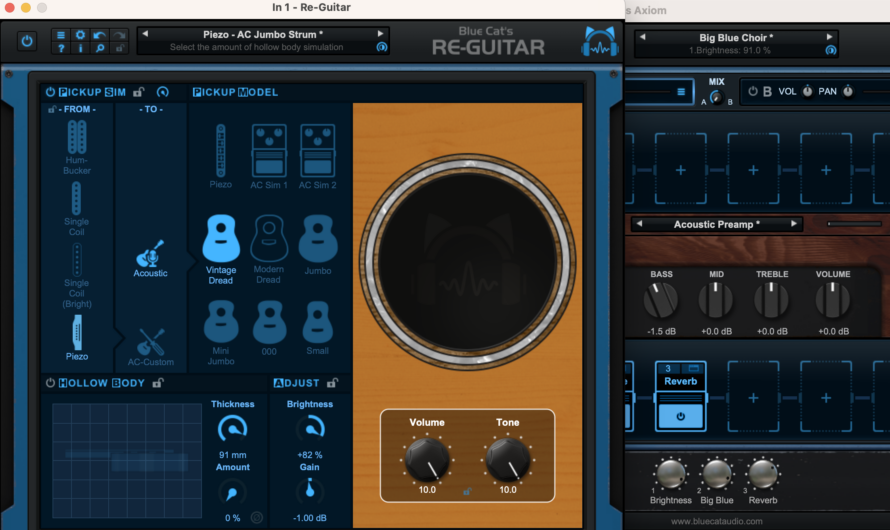Select the Single Coil source pickup
The height and width of the screenshot is (530, 890).
(77, 209)
